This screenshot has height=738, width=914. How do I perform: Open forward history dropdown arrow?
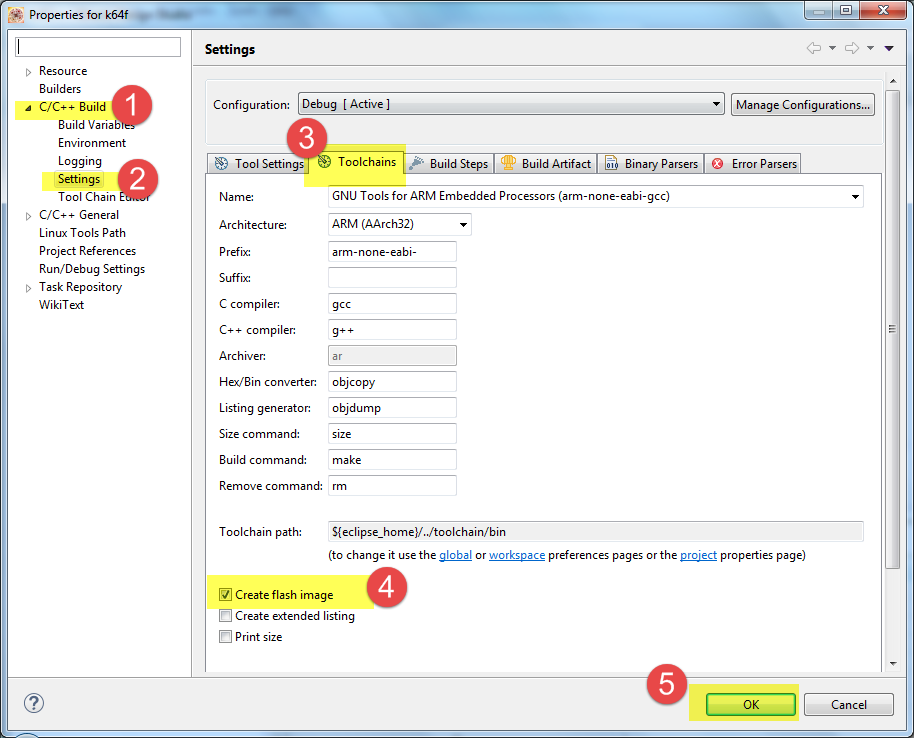(870, 48)
